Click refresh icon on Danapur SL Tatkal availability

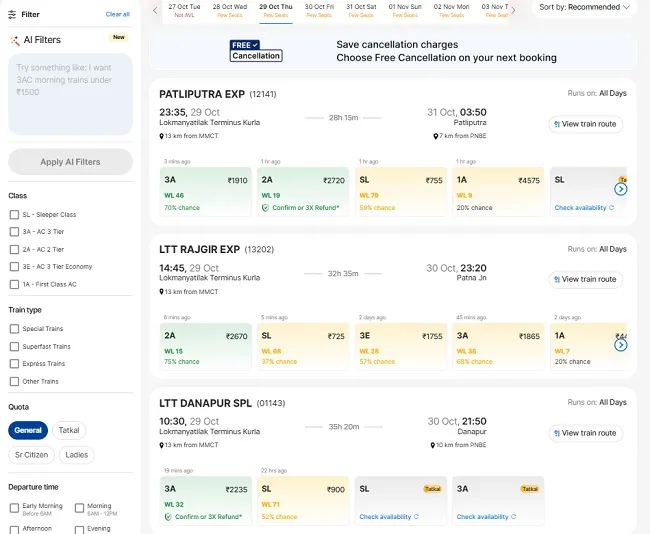click(416, 517)
